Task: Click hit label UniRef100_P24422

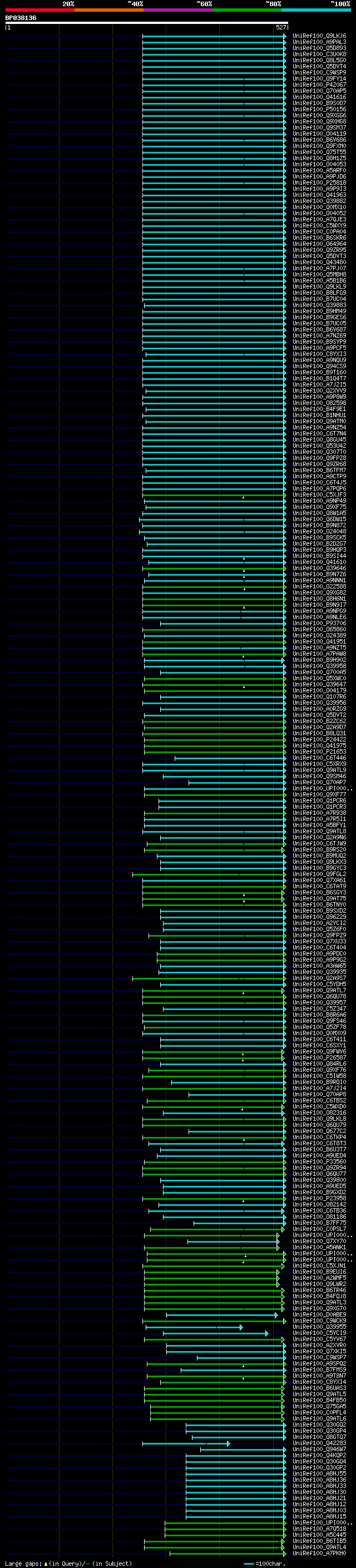Action: pos(319,740)
